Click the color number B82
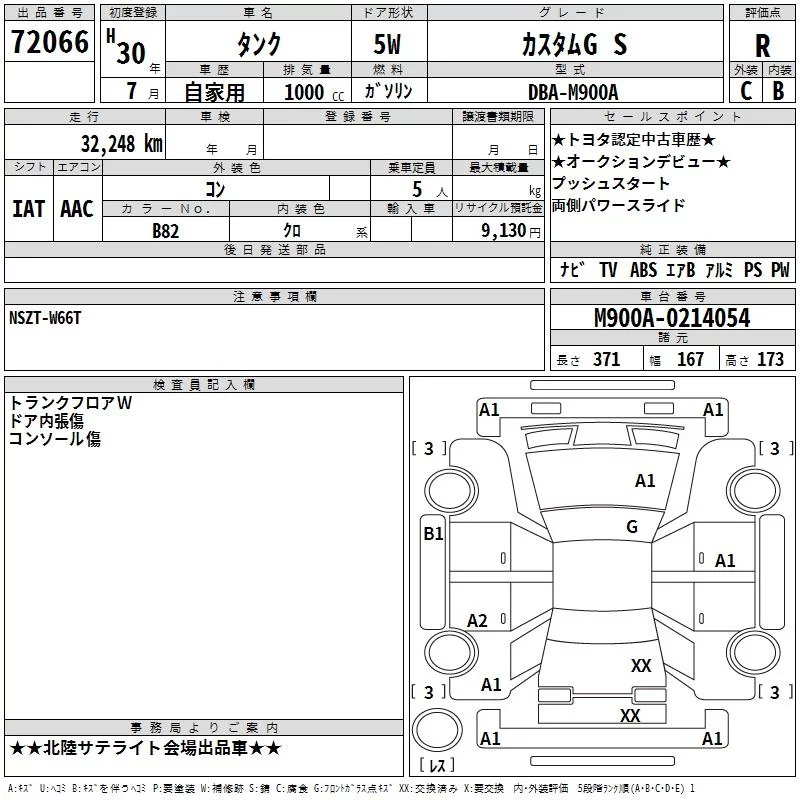The image size is (800, 800). pyautogui.click(x=166, y=229)
